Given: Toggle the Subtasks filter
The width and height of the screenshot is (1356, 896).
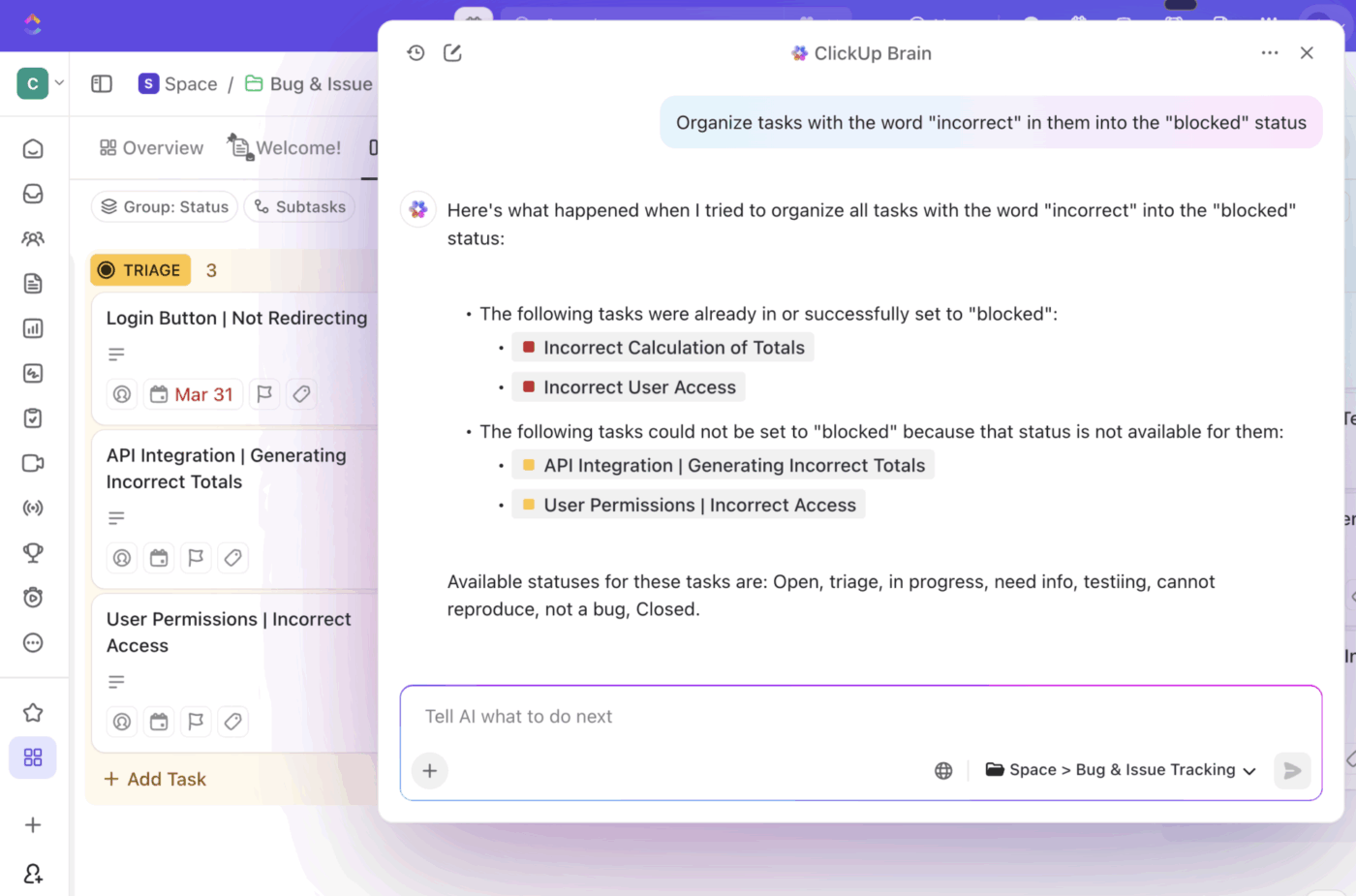Looking at the screenshot, I should (299, 206).
